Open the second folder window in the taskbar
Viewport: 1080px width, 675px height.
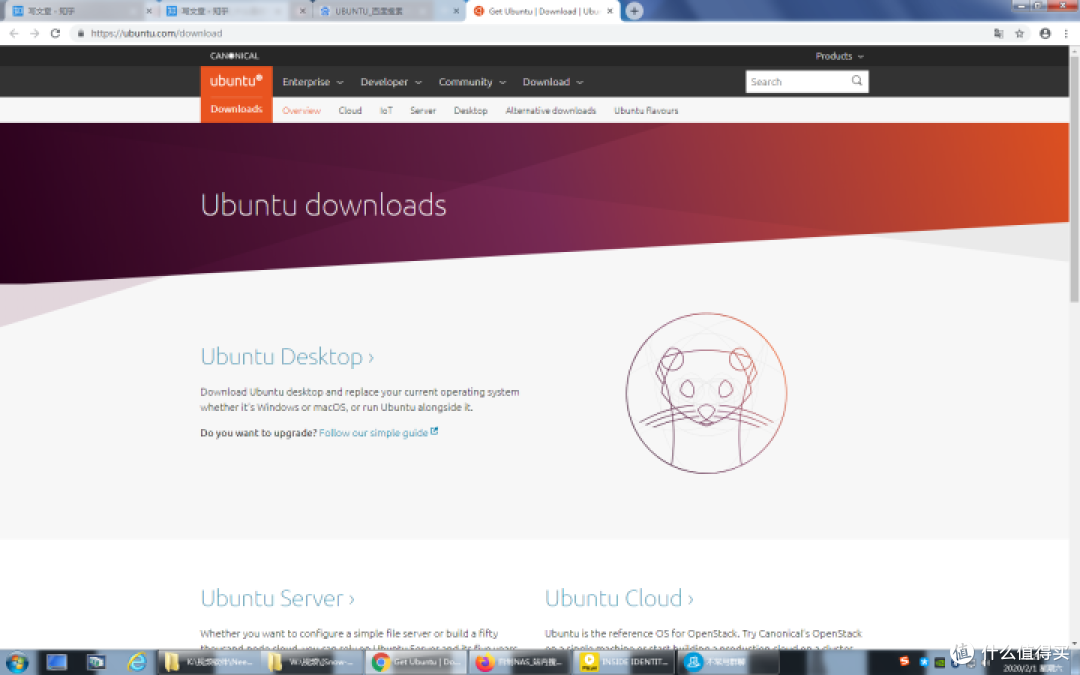[313, 663]
